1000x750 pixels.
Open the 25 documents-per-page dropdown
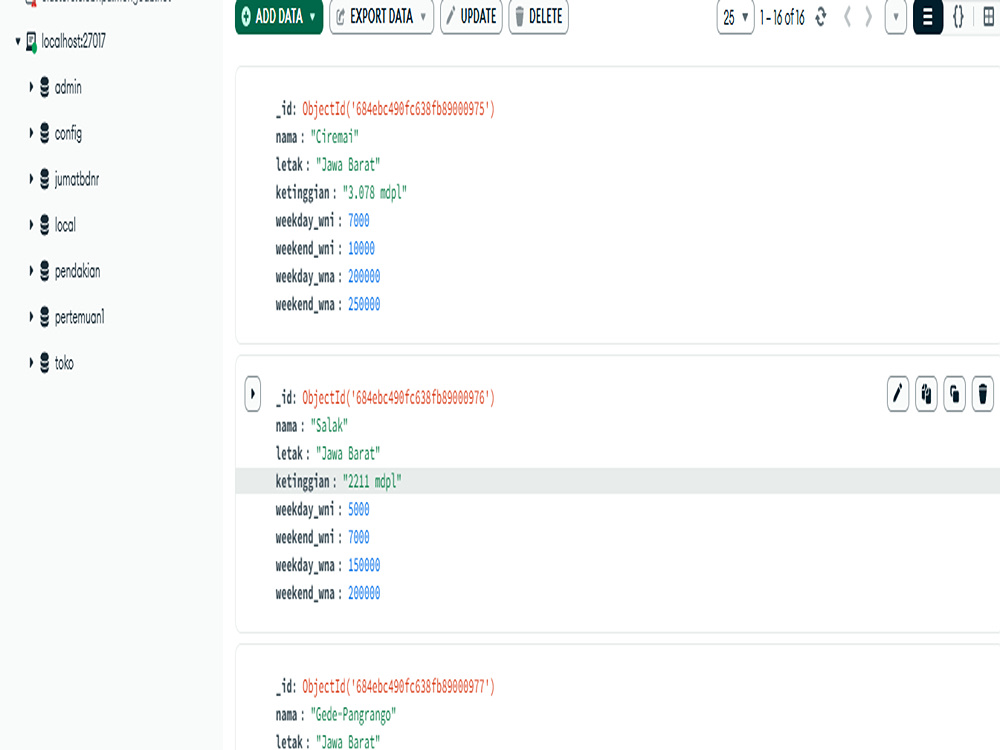click(x=735, y=17)
